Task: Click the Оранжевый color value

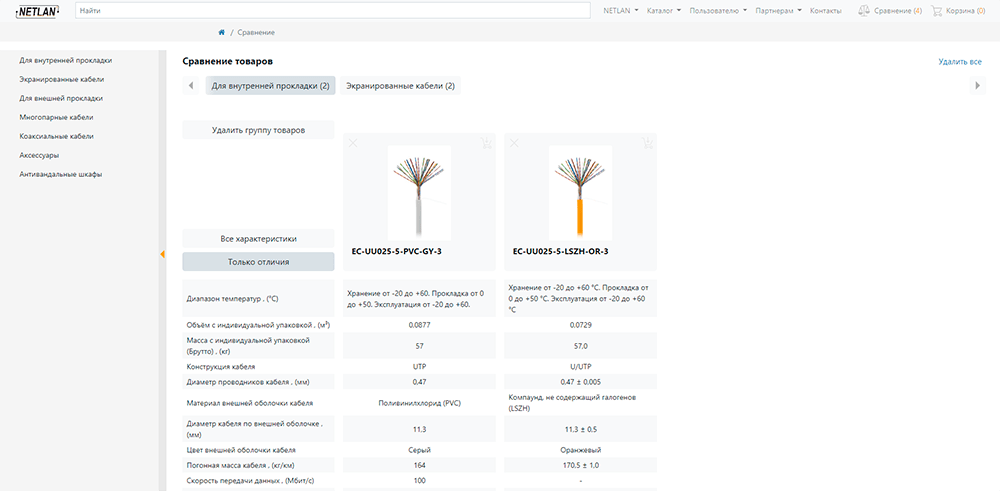Action: (580, 450)
